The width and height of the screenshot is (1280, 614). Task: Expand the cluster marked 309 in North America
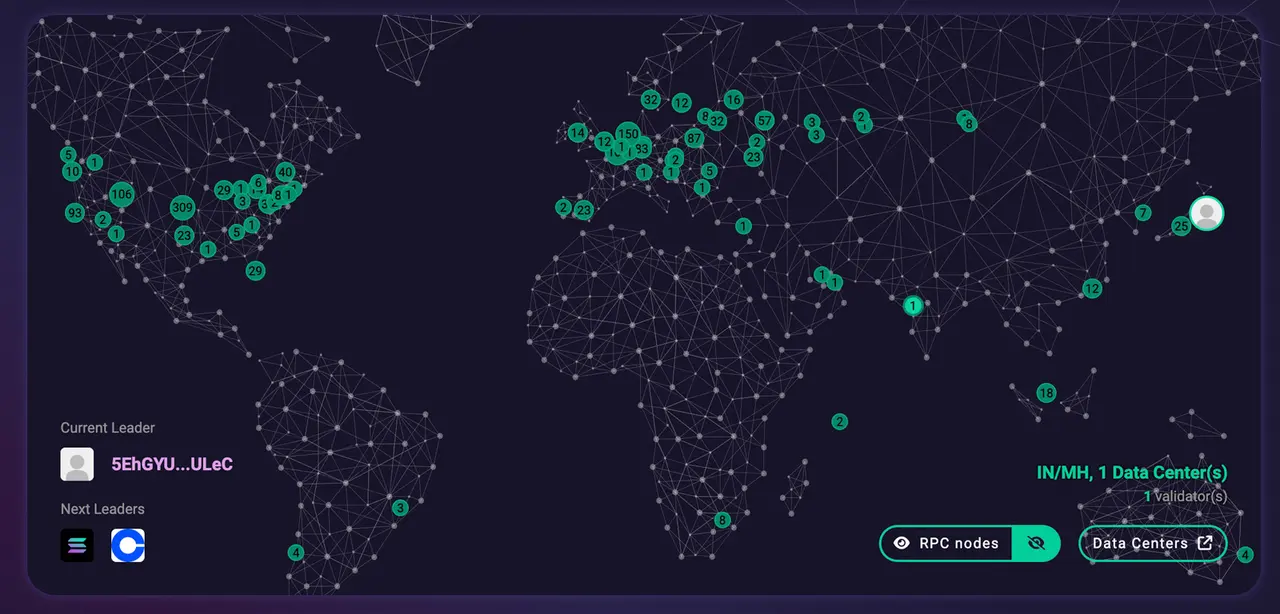182,207
